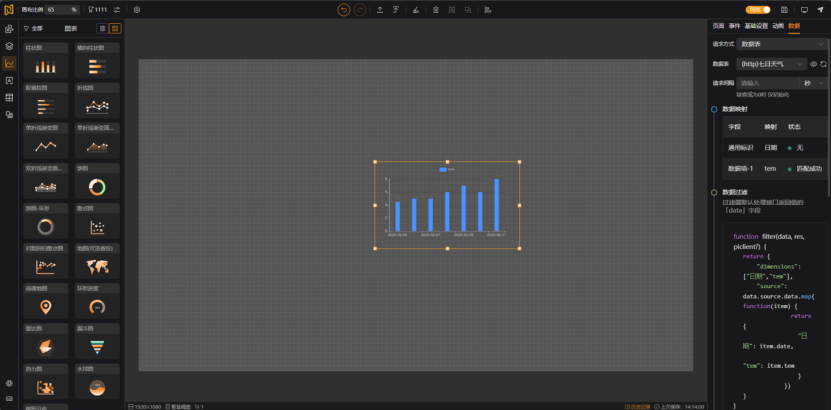Open the 秒 time unit dropdown
Image resolution: width=831 pixels, height=410 pixels.
[x=813, y=83]
